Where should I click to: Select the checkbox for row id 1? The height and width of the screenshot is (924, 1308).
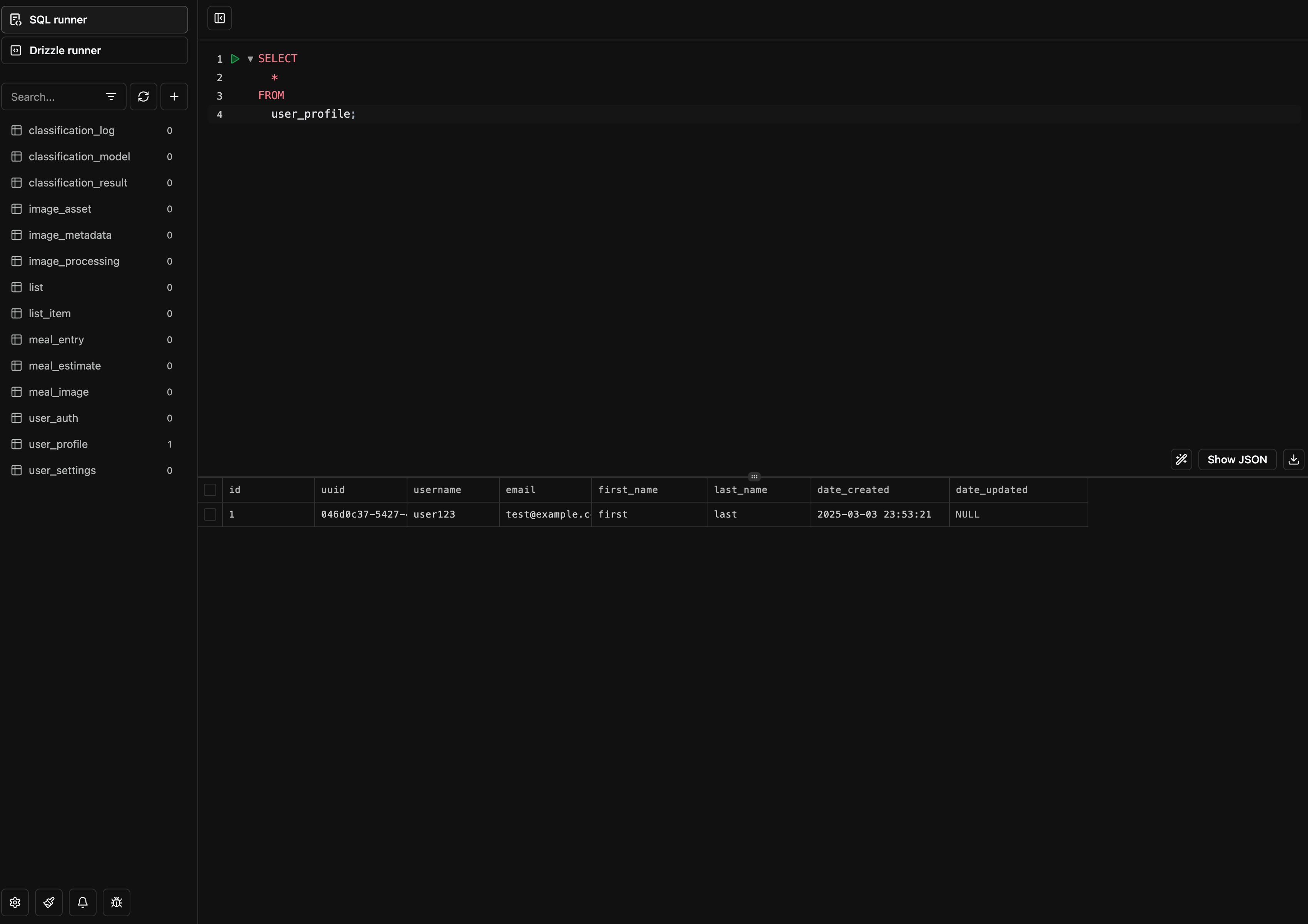pos(210,514)
